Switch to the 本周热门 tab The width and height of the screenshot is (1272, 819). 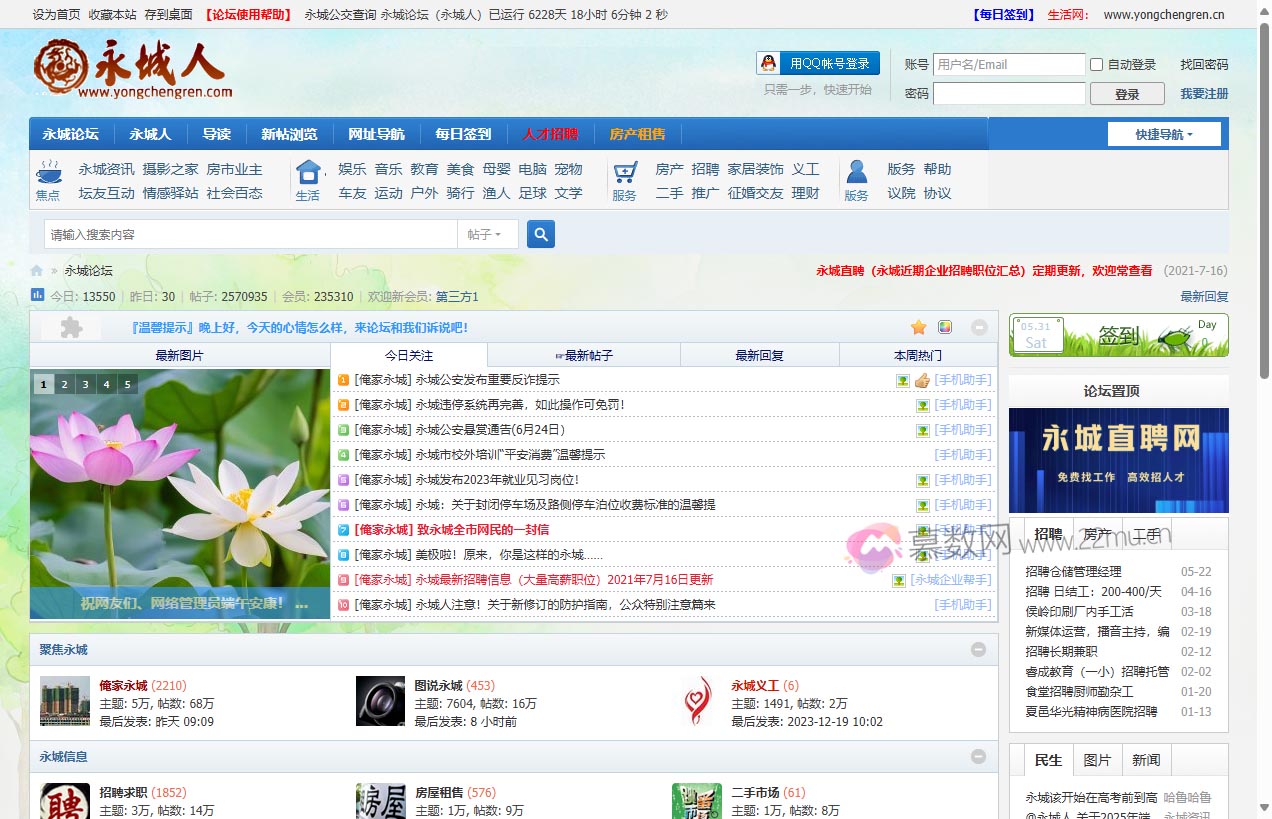(917, 355)
